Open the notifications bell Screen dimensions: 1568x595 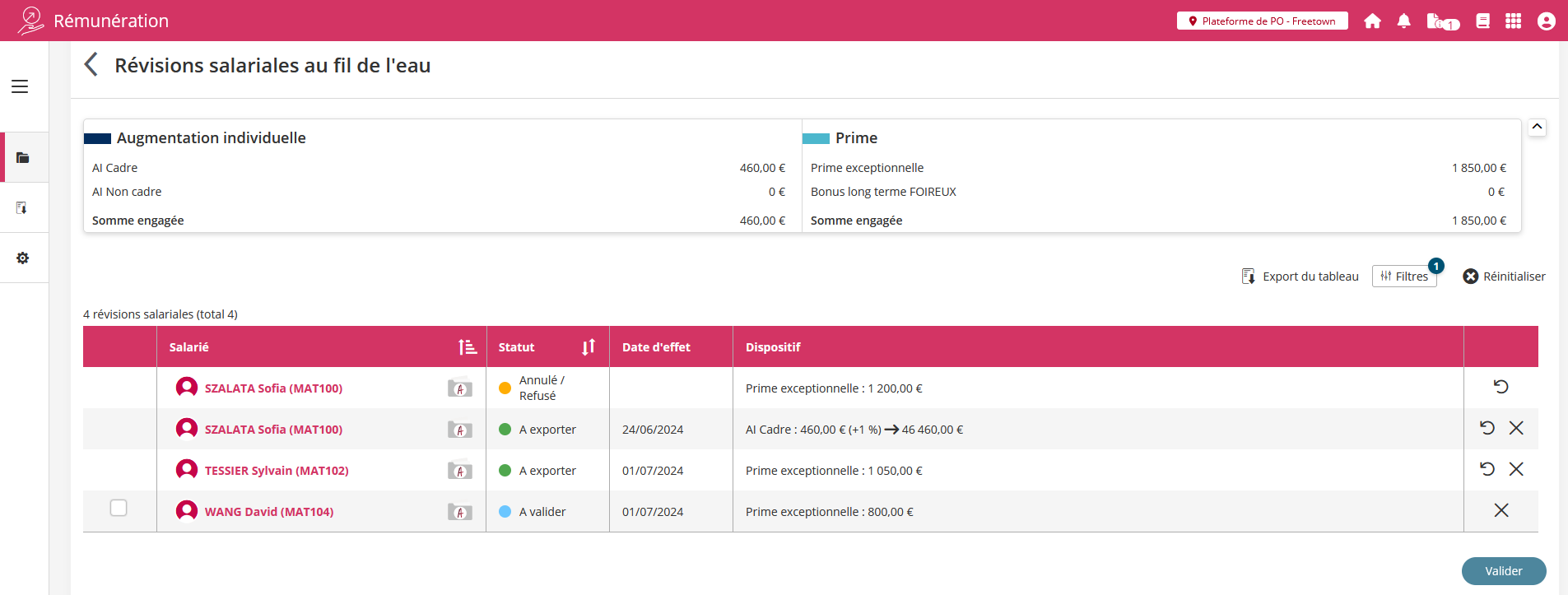[1404, 21]
